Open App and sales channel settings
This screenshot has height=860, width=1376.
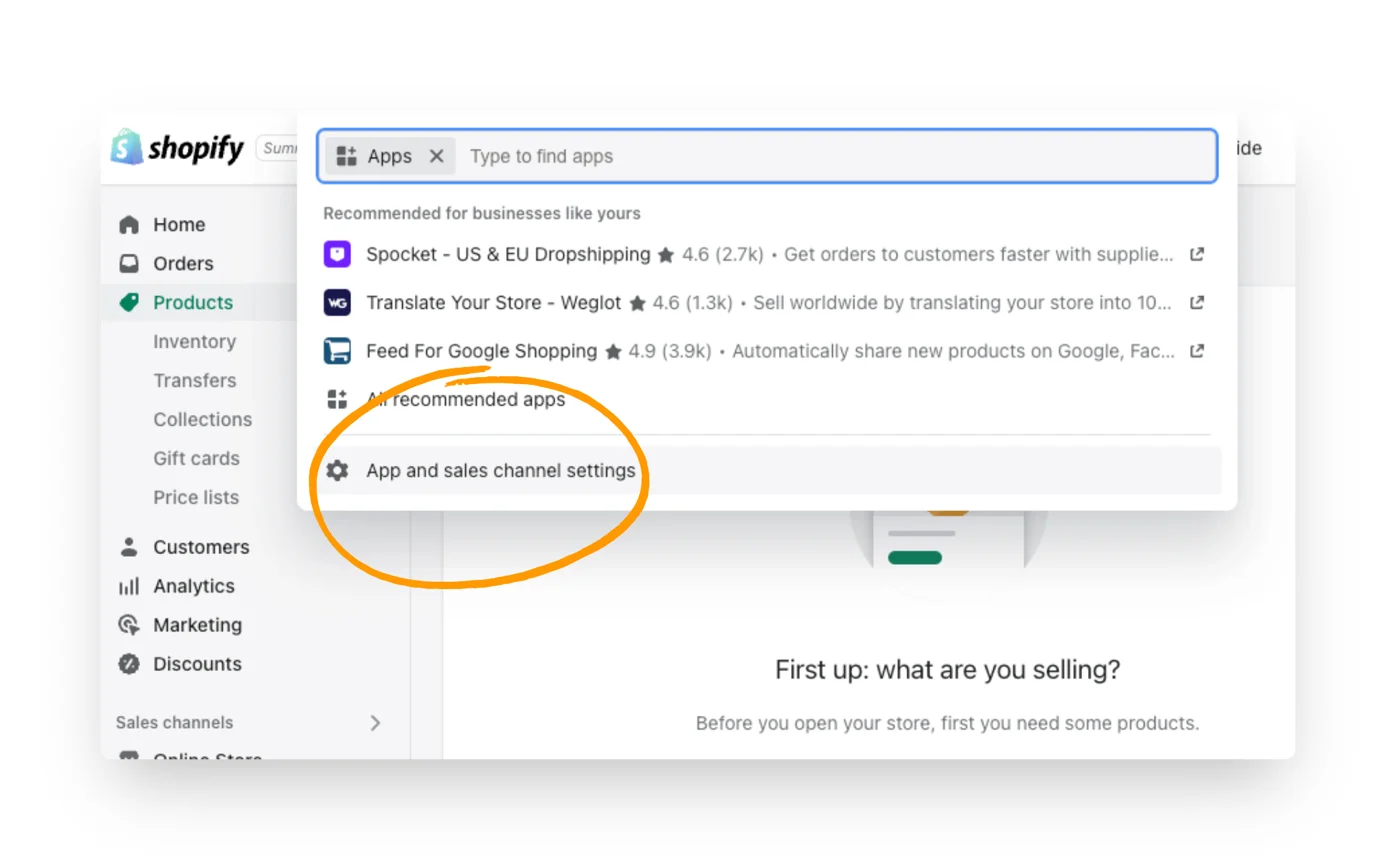click(500, 470)
